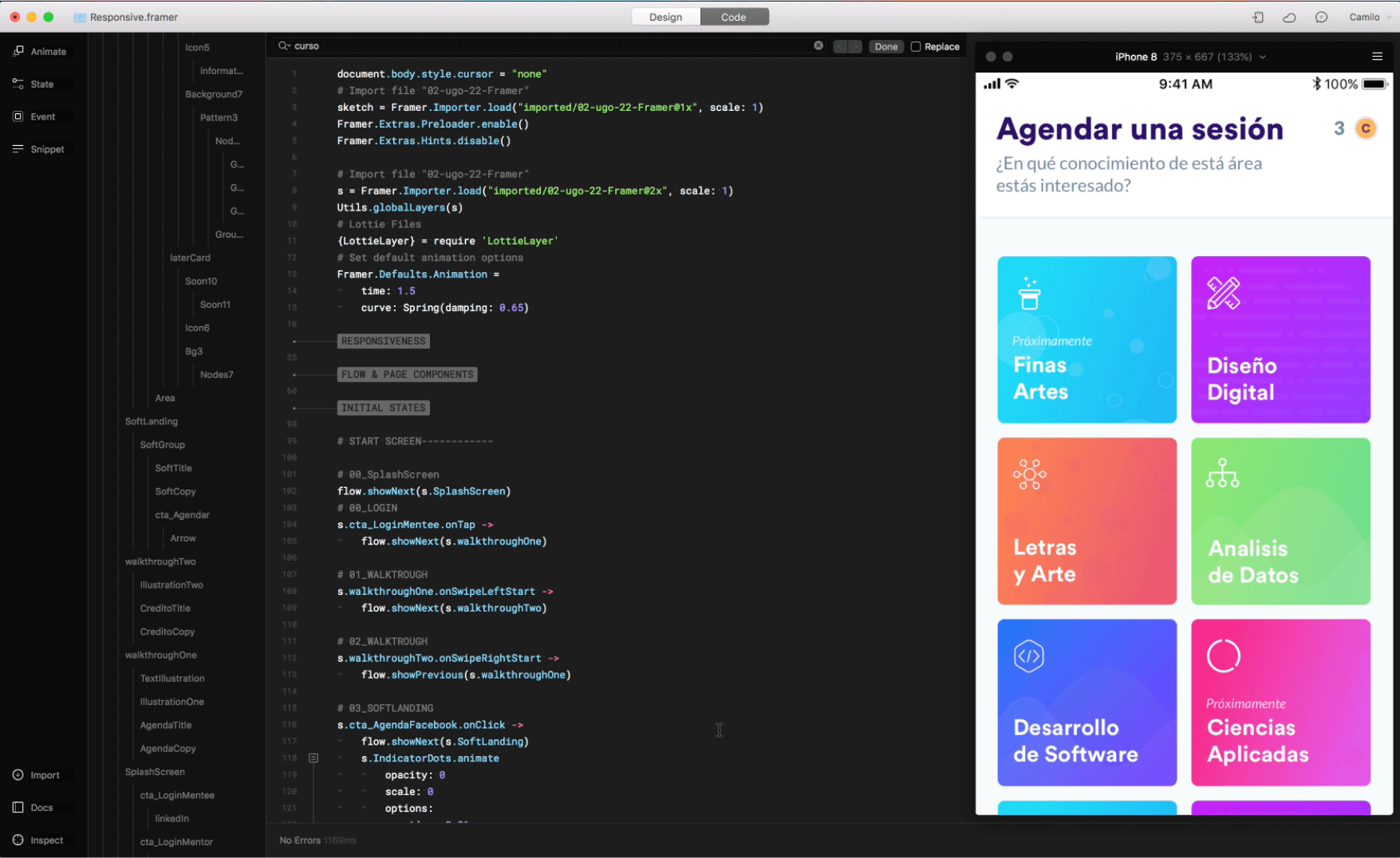This screenshot has width=1400, height=858.
Task: Expand the RESPONSIVENESS code fold
Action: [x=383, y=341]
